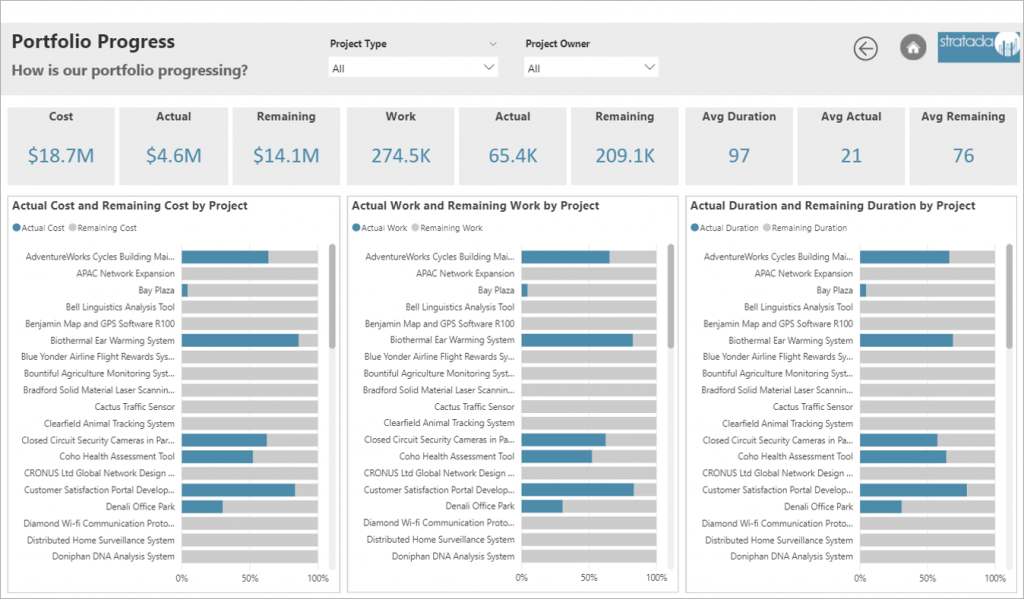
Task: Select blue Bay Plaza bar in Duration chart
Action: pos(863,290)
